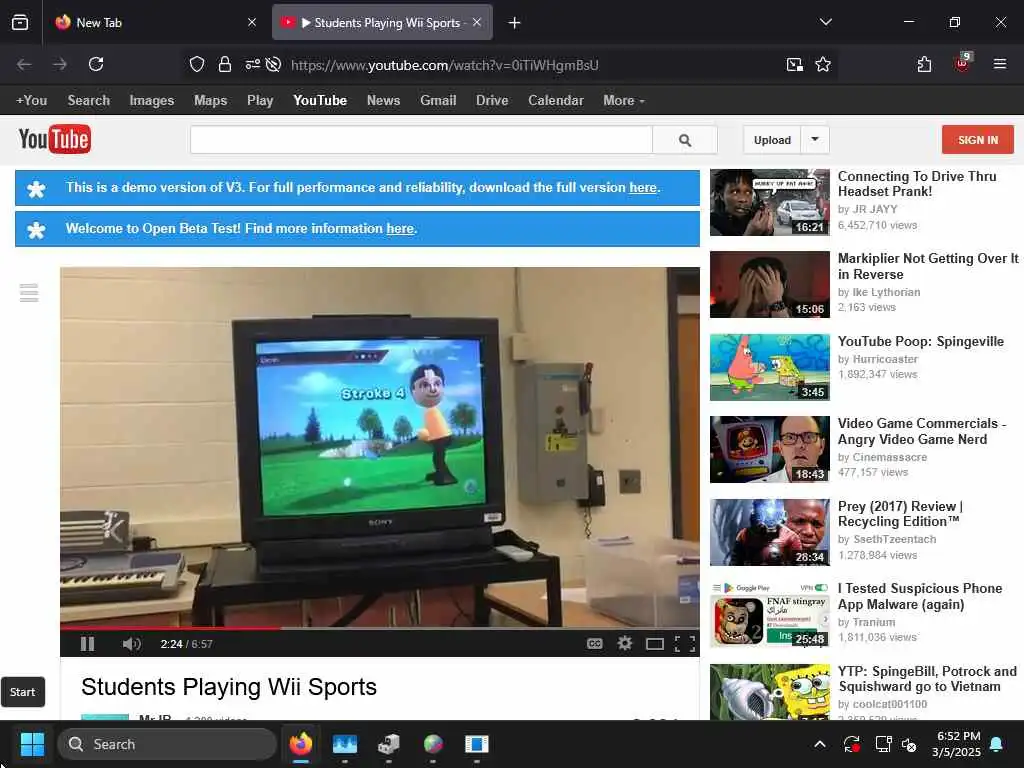Image resolution: width=1024 pixels, height=768 pixels.
Task: Follow the 'here' link in Open Beta banner
Action: click(400, 229)
